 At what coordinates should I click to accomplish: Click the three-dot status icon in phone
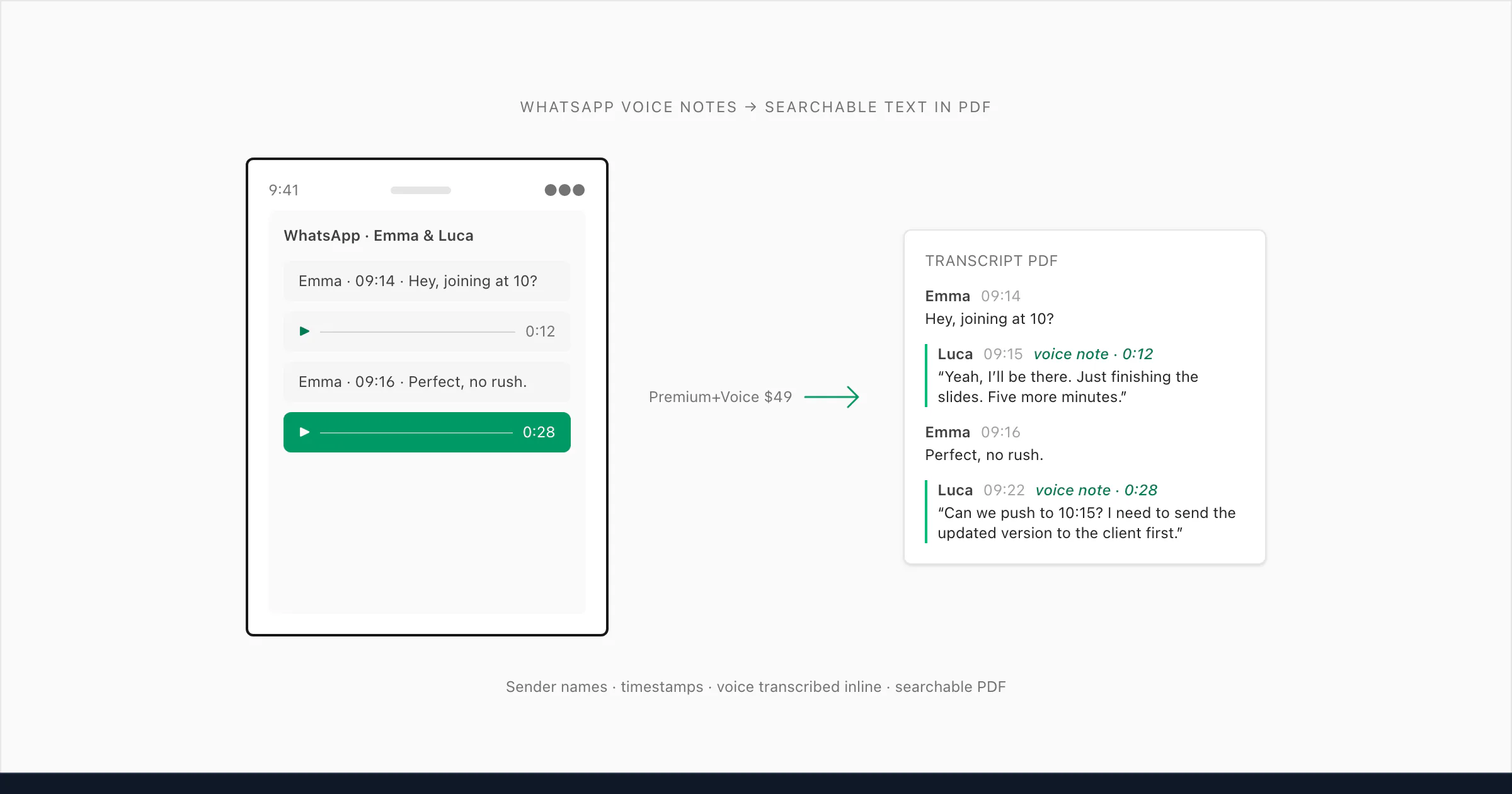564,190
